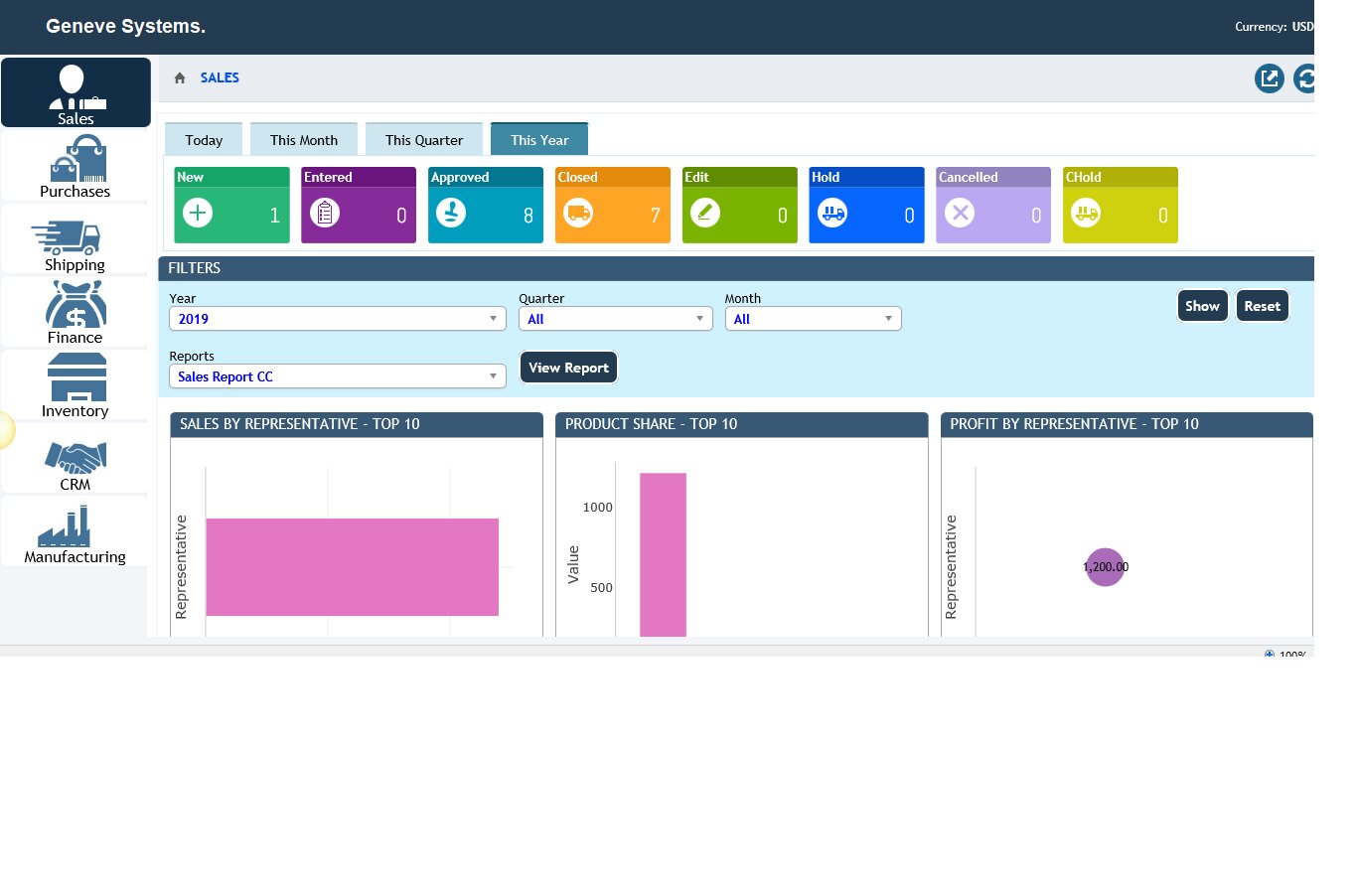
Task: Click the open-in-new-window icon
Action: (1269, 78)
